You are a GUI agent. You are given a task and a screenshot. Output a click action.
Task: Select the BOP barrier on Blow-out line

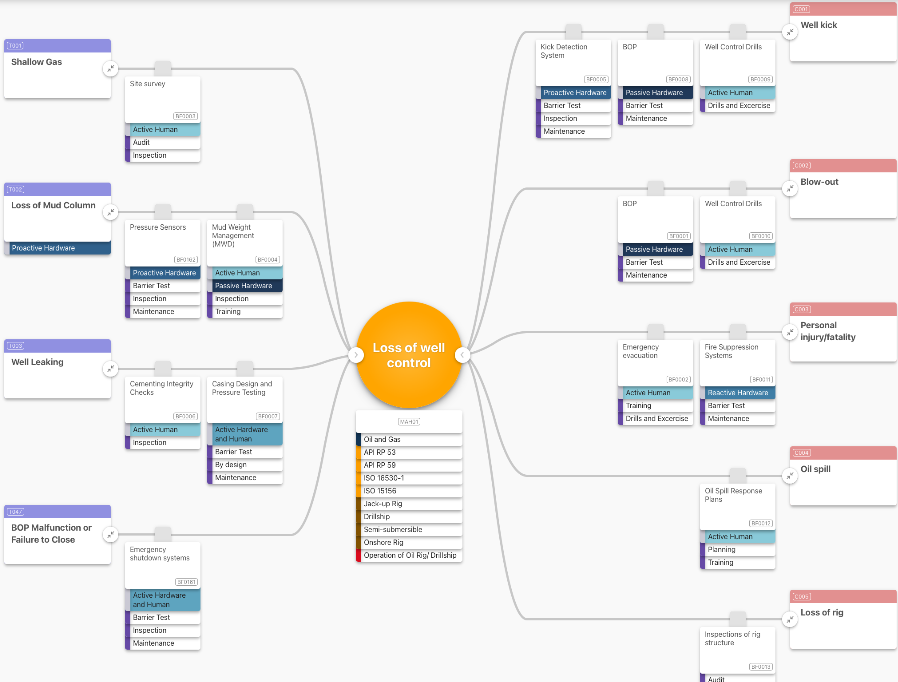(x=655, y=219)
